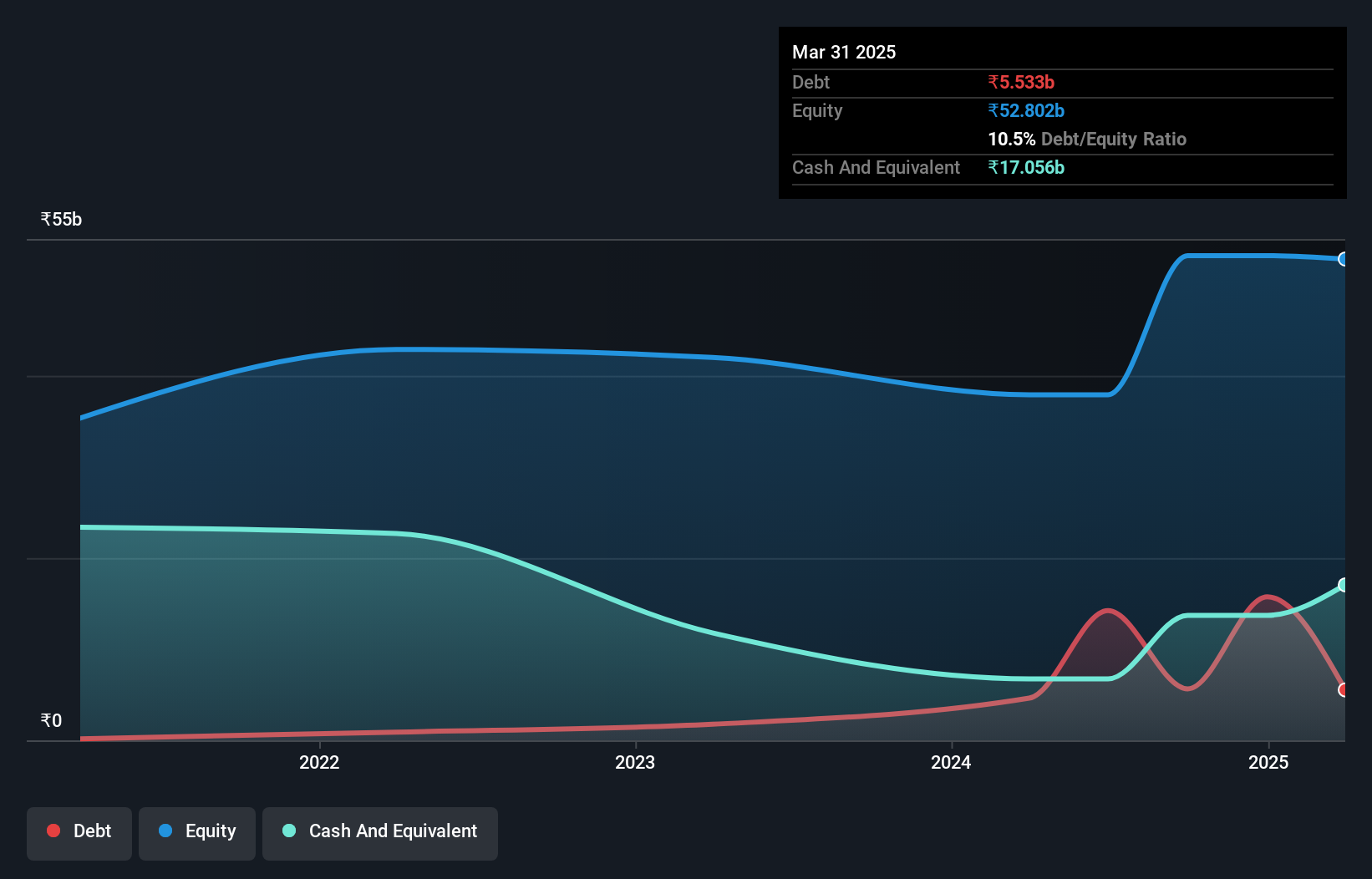Click the ₹17.056b cash value
The height and width of the screenshot is (879, 1372).
pos(1026,167)
